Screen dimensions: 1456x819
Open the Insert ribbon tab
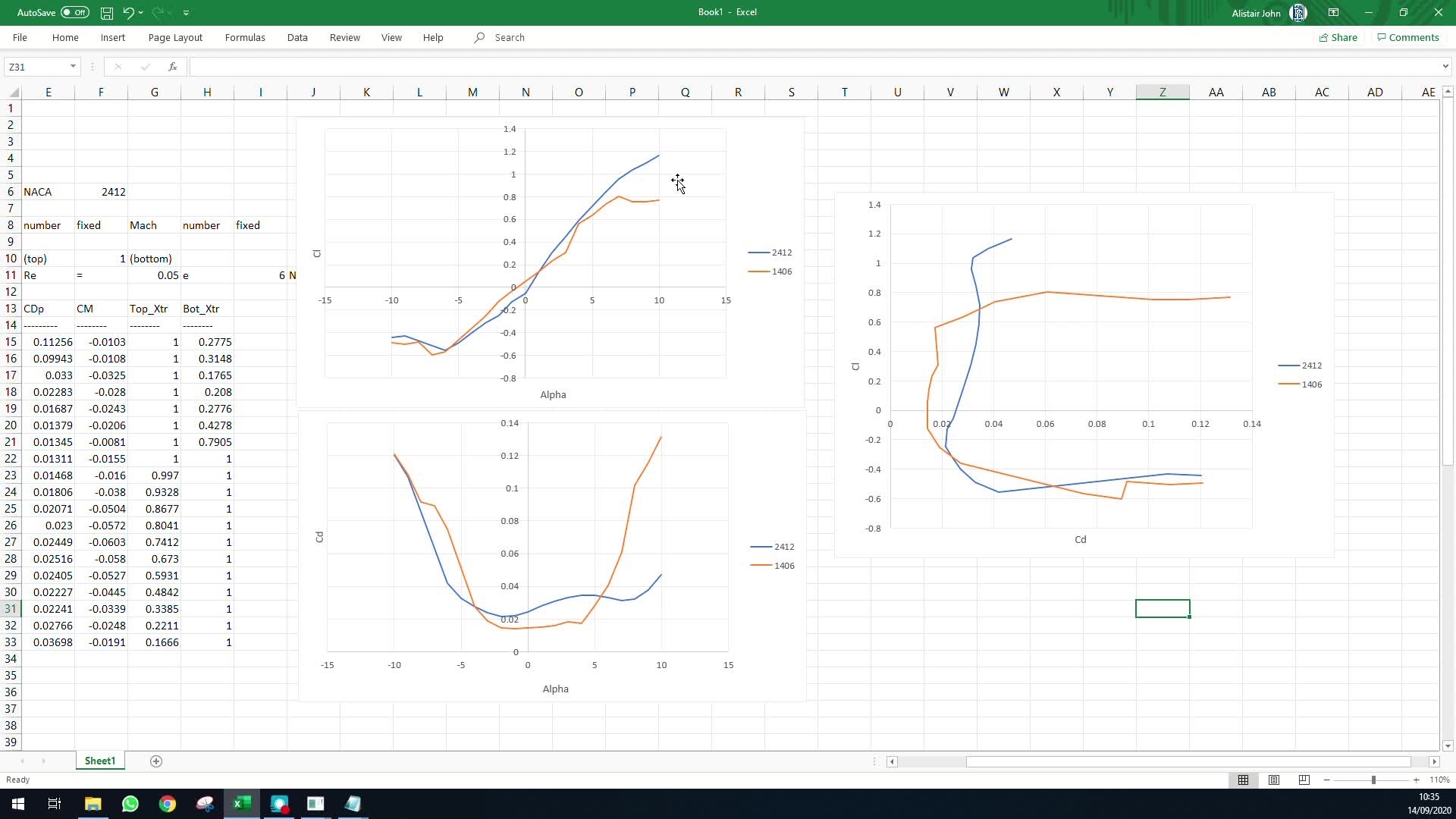112,37
